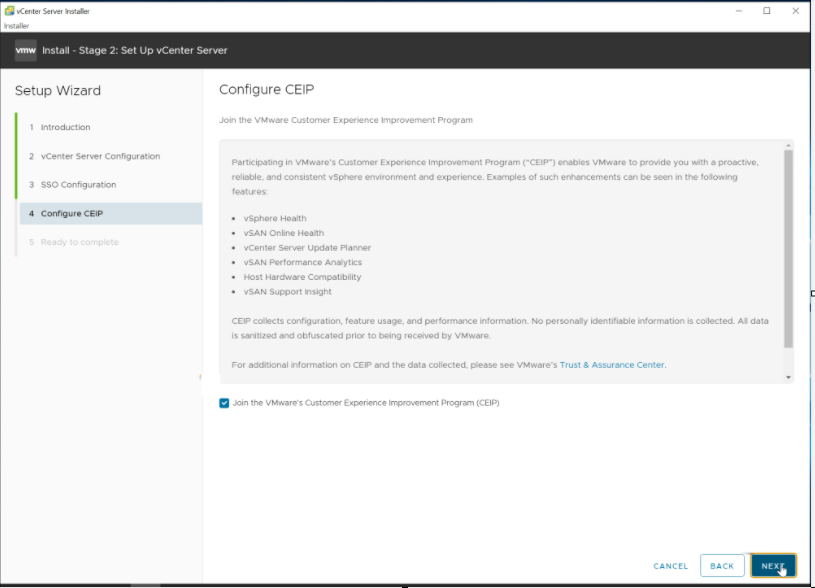Jump to SSO Configuration step

[78, 185]
